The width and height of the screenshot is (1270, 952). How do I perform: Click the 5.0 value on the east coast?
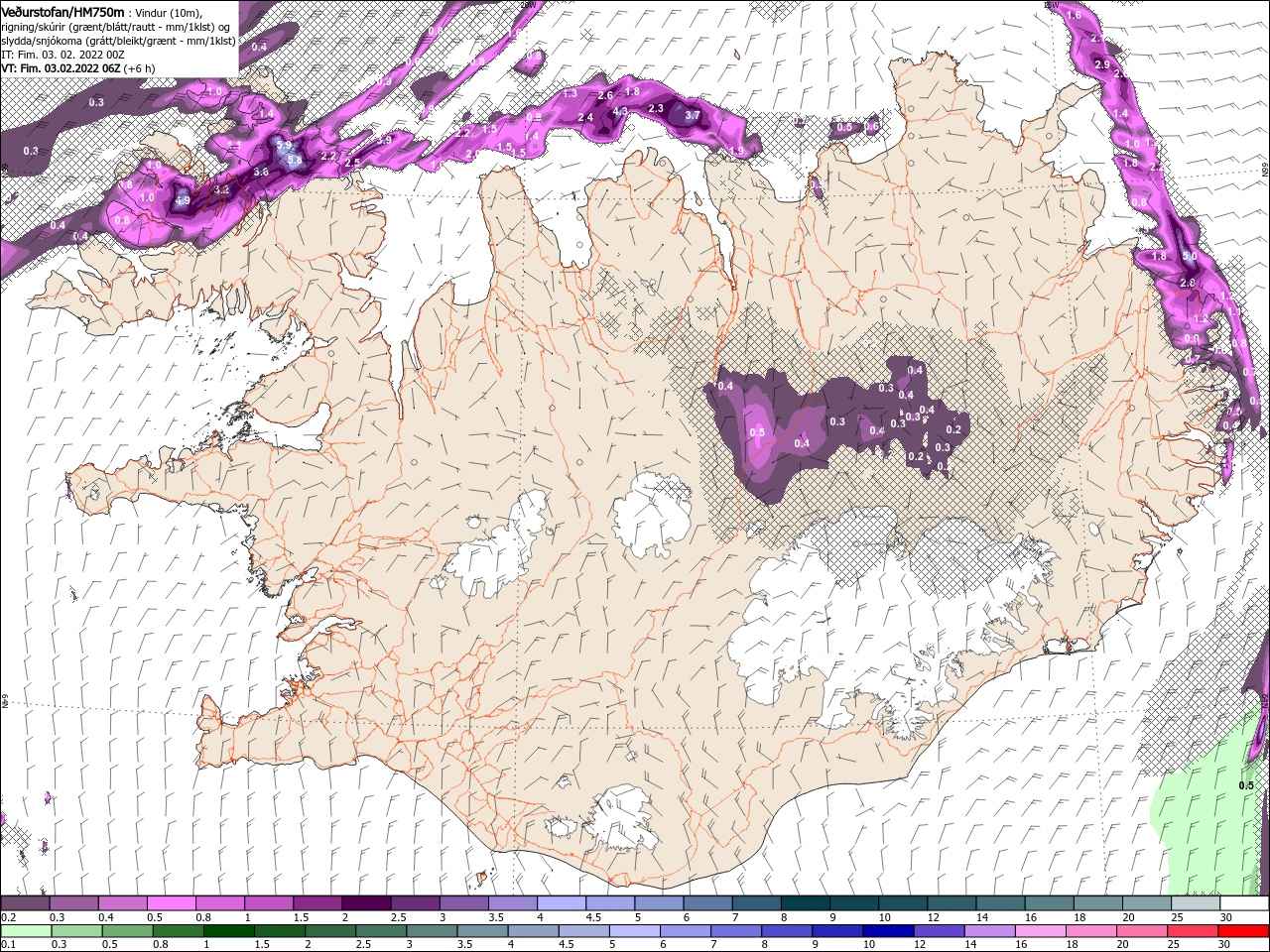tap(1190, 256)
